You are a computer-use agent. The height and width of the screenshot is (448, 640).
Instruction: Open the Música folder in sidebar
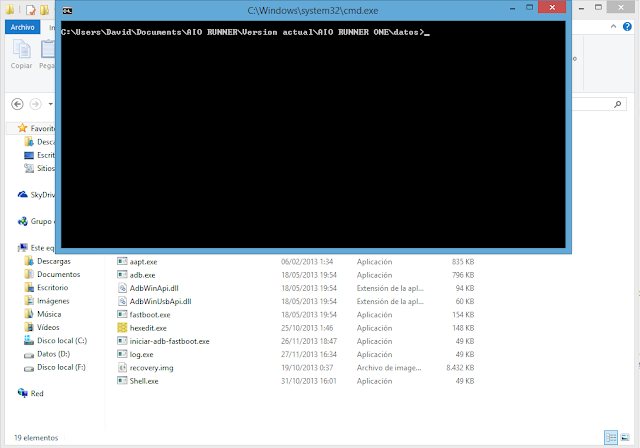click(x=43, y=314)
